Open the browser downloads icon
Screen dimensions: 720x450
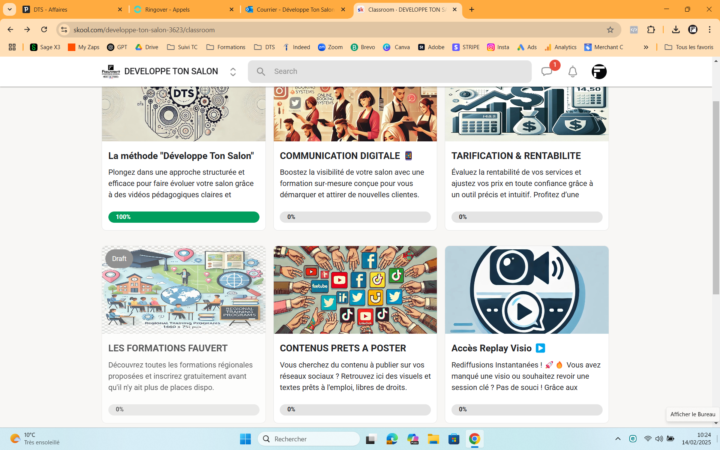point(675,29)
